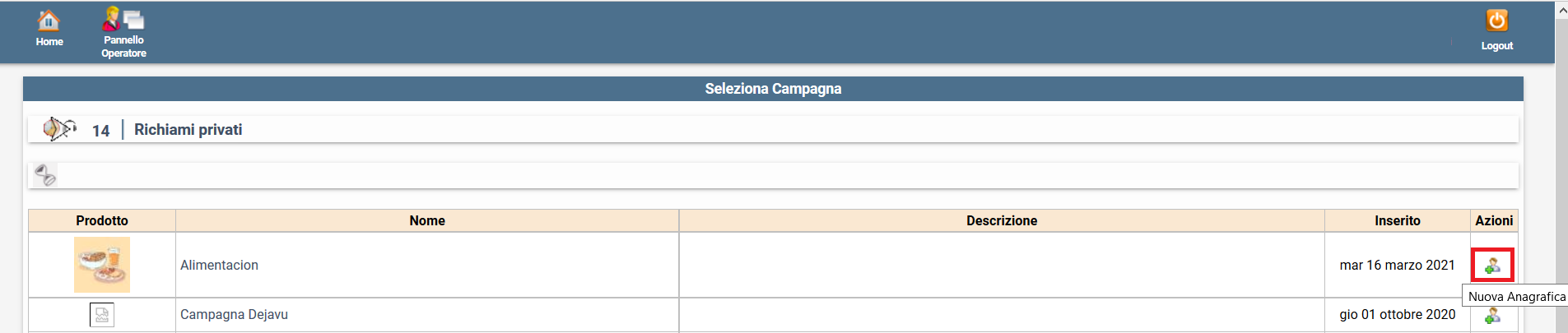Sort by the Descrizione column header
Viewport: 1568px width, 333px height.
[1001, 220]
